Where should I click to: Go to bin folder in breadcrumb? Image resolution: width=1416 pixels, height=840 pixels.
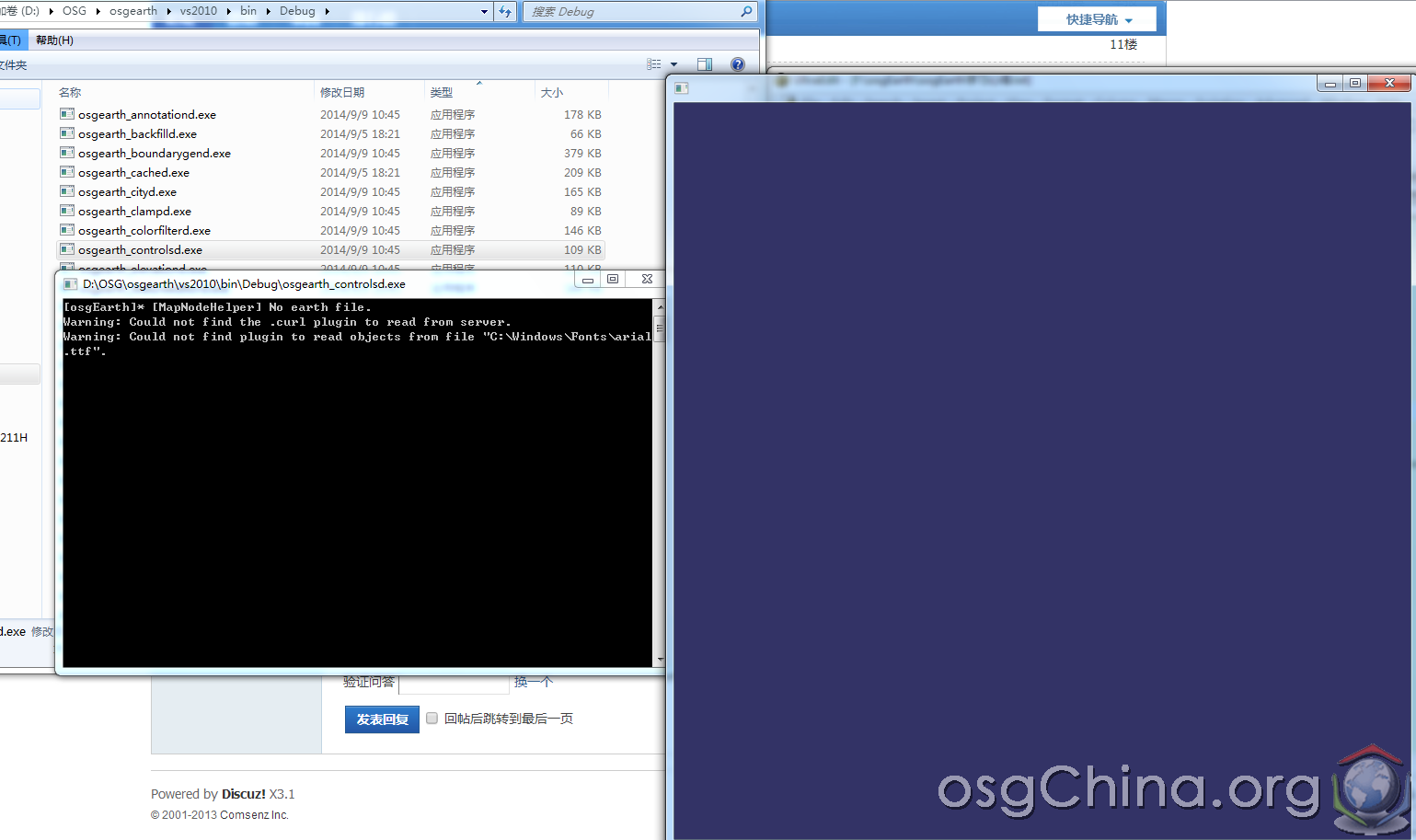pos(248,11)
